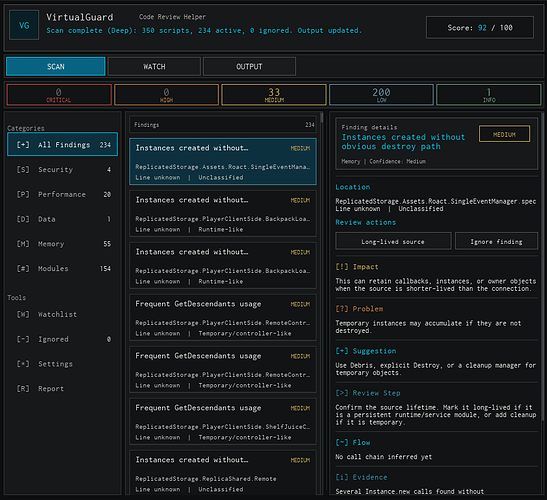Click the VG VirtualGuard logo icon
Viewport: 547px width, 500px height.
pyautogui.click(x=24, y=25)
